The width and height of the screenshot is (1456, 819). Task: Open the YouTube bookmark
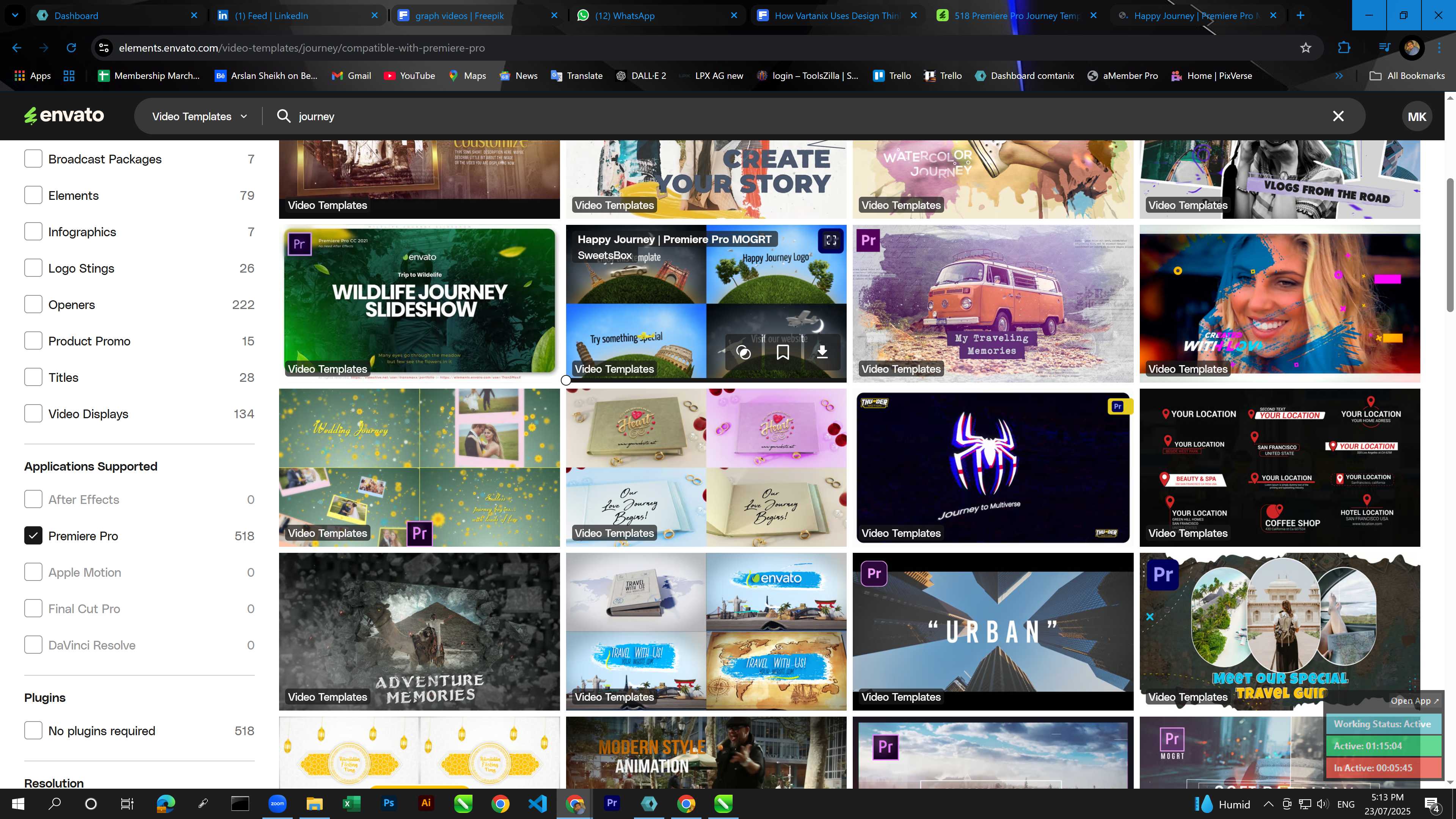(410, 76)
